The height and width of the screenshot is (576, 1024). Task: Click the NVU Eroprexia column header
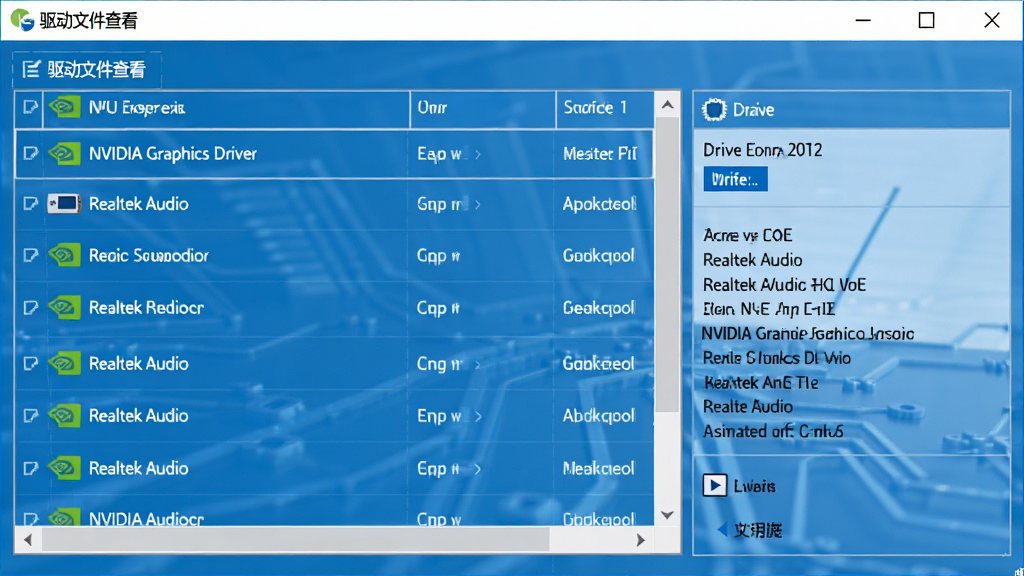226,108
